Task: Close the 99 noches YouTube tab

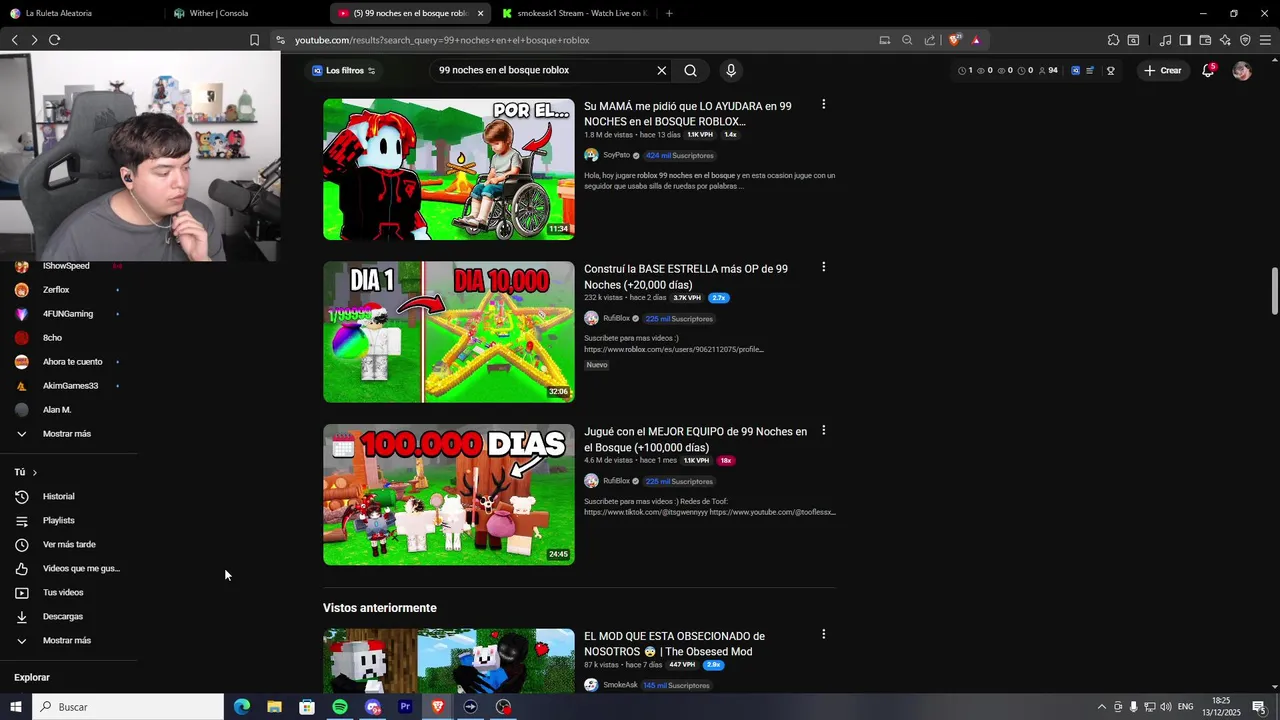Action: pos(481,13)
